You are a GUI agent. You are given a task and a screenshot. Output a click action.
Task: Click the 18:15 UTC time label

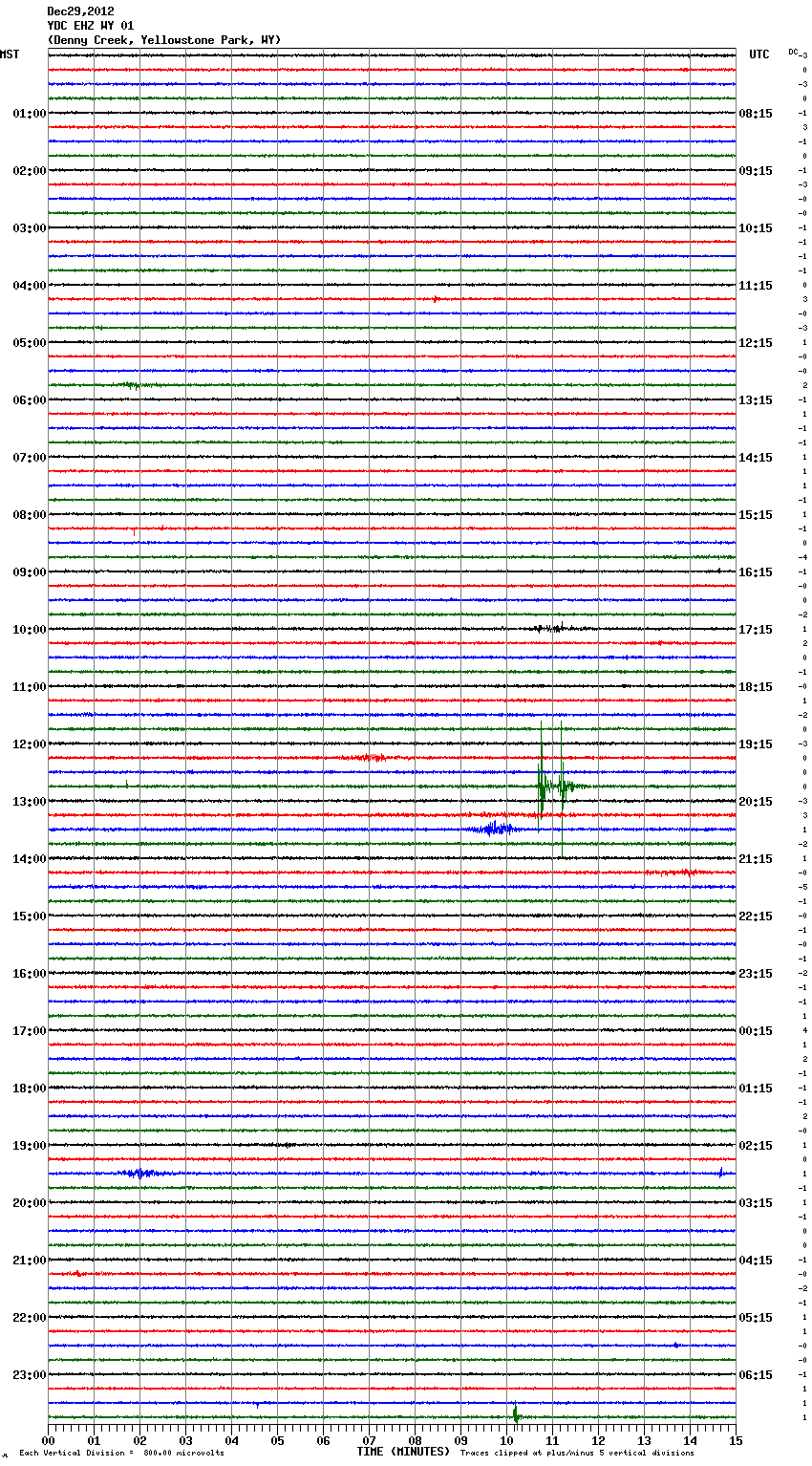[x=756, y=687]
